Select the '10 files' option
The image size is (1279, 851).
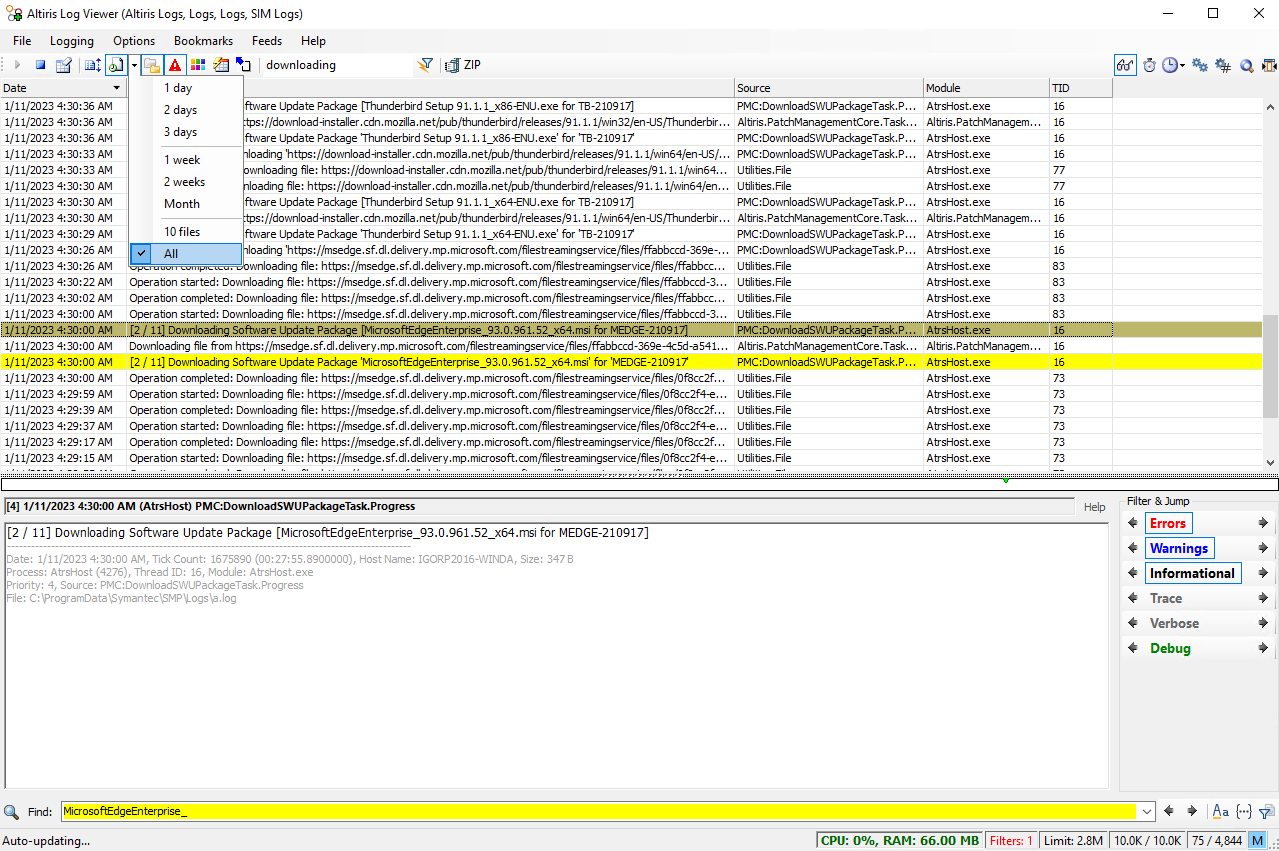pos(183,231)
